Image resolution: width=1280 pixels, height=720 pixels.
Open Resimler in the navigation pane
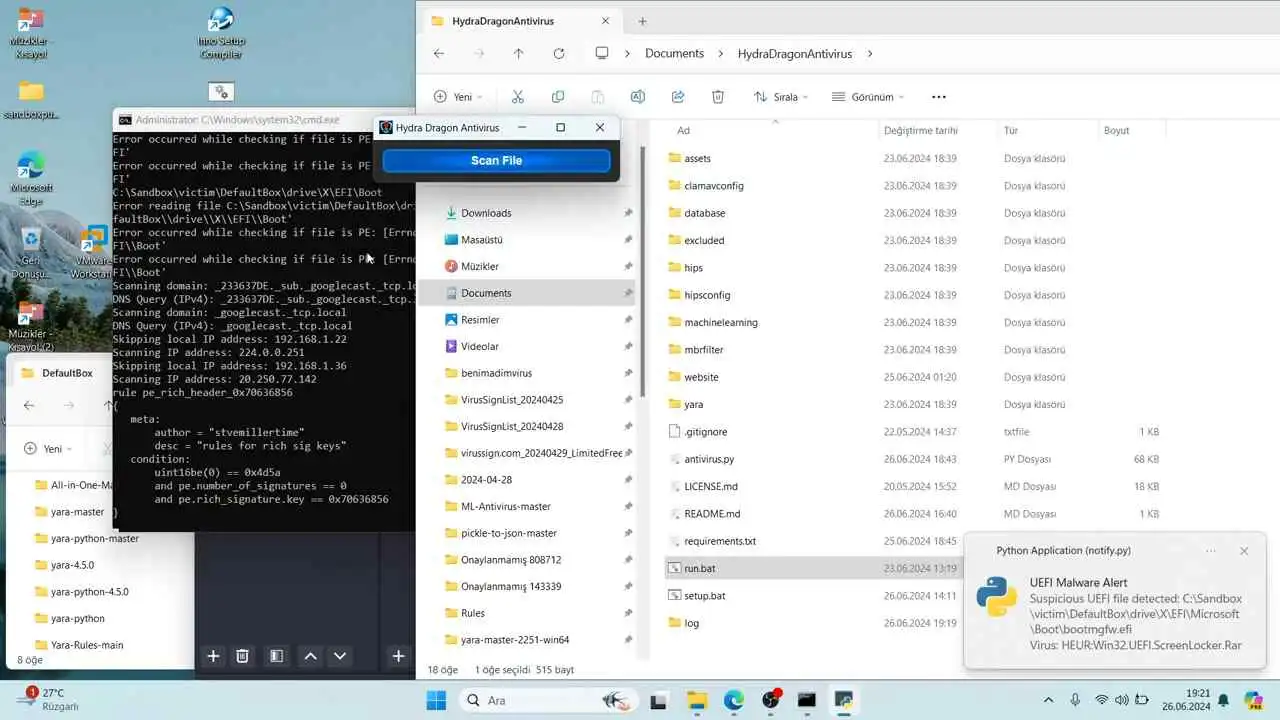point(480,320)
